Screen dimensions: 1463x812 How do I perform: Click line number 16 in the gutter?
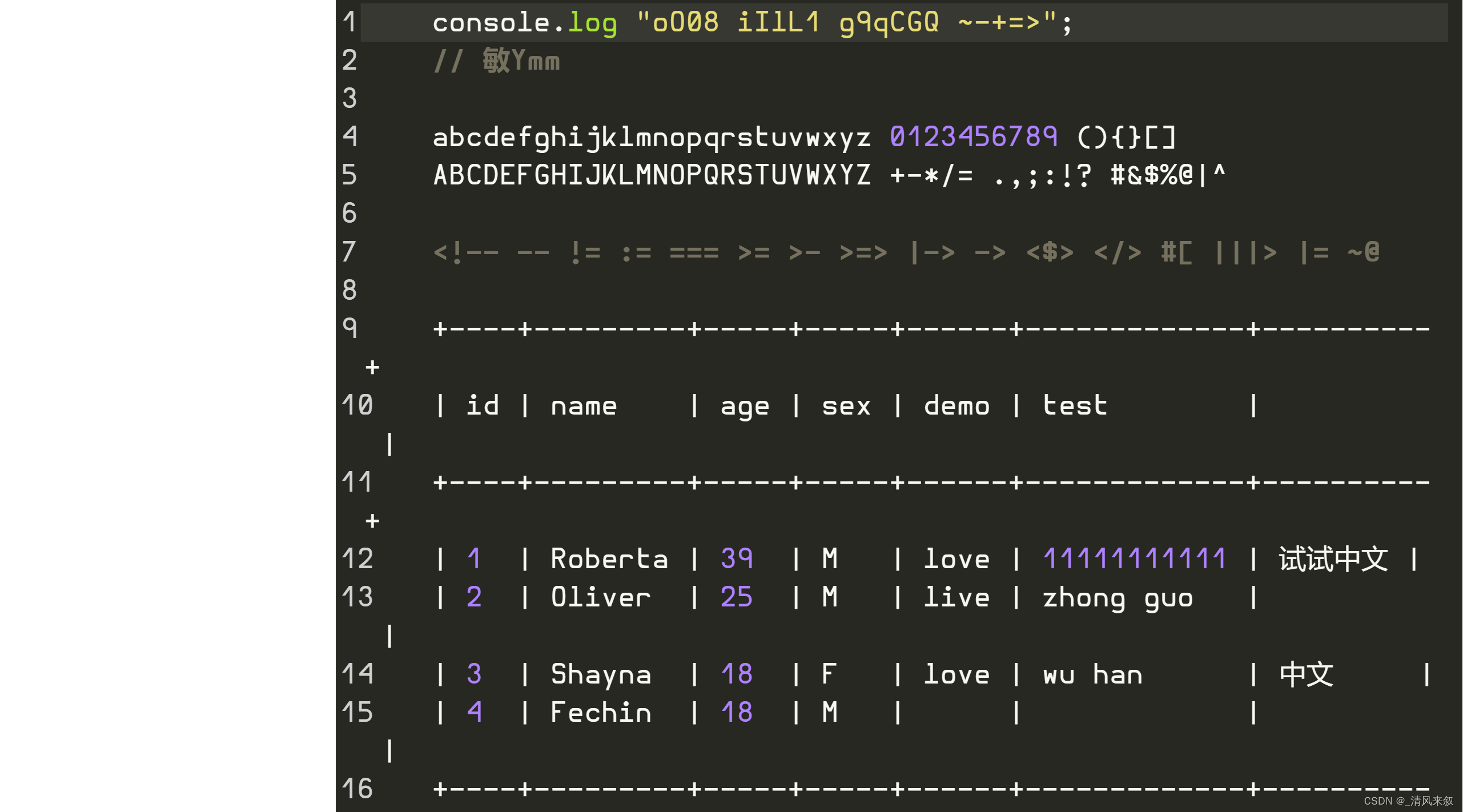[357, 789]
